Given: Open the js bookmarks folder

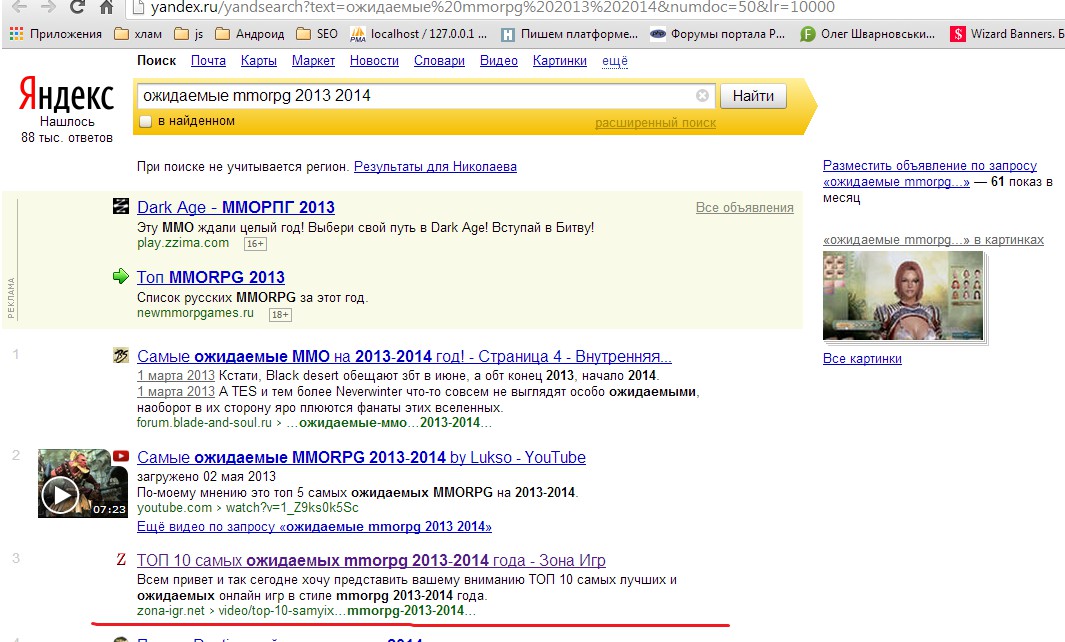Looking at the screenshot, I should 189,33.
